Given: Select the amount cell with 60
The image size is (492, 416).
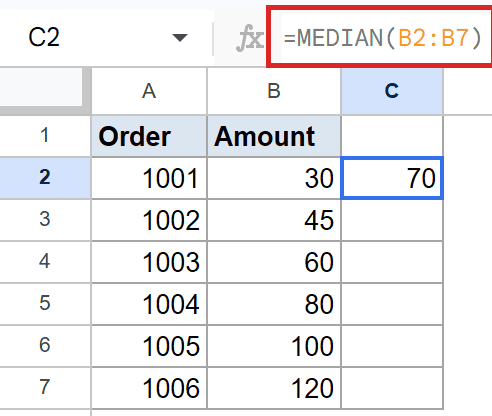Looking at the screenshot, I should 274,262.
